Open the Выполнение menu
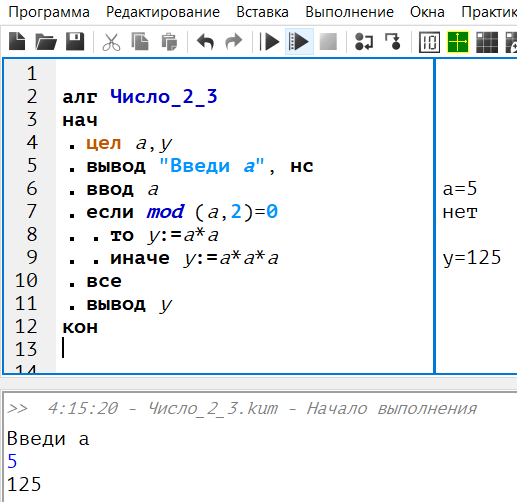 pos(349,12)
